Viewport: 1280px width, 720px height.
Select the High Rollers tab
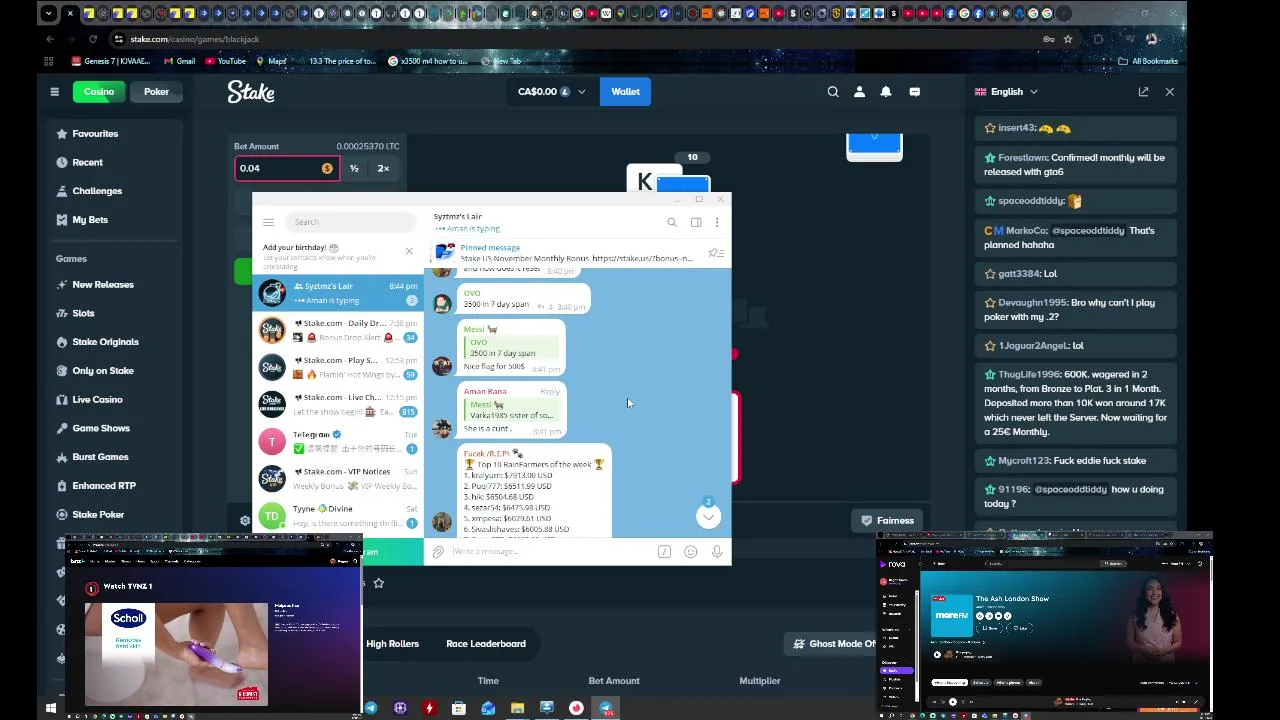tap(392, 644)
